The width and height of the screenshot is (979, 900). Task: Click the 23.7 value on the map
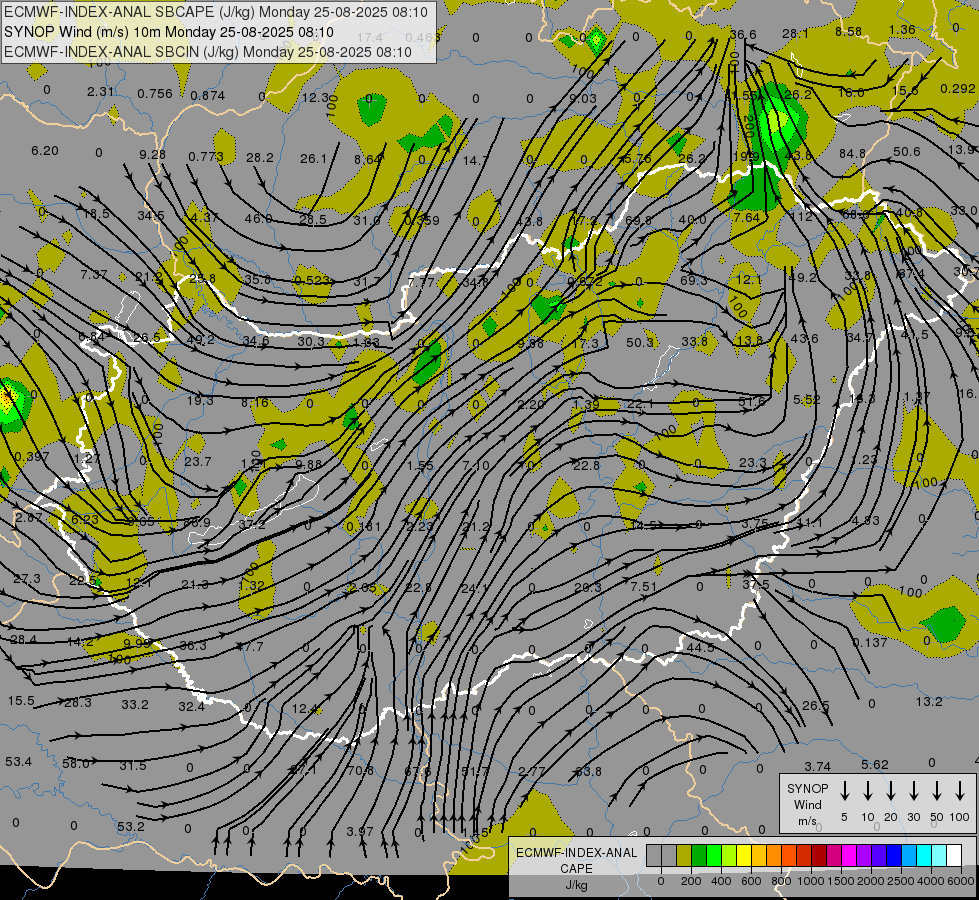click(198, 462)
